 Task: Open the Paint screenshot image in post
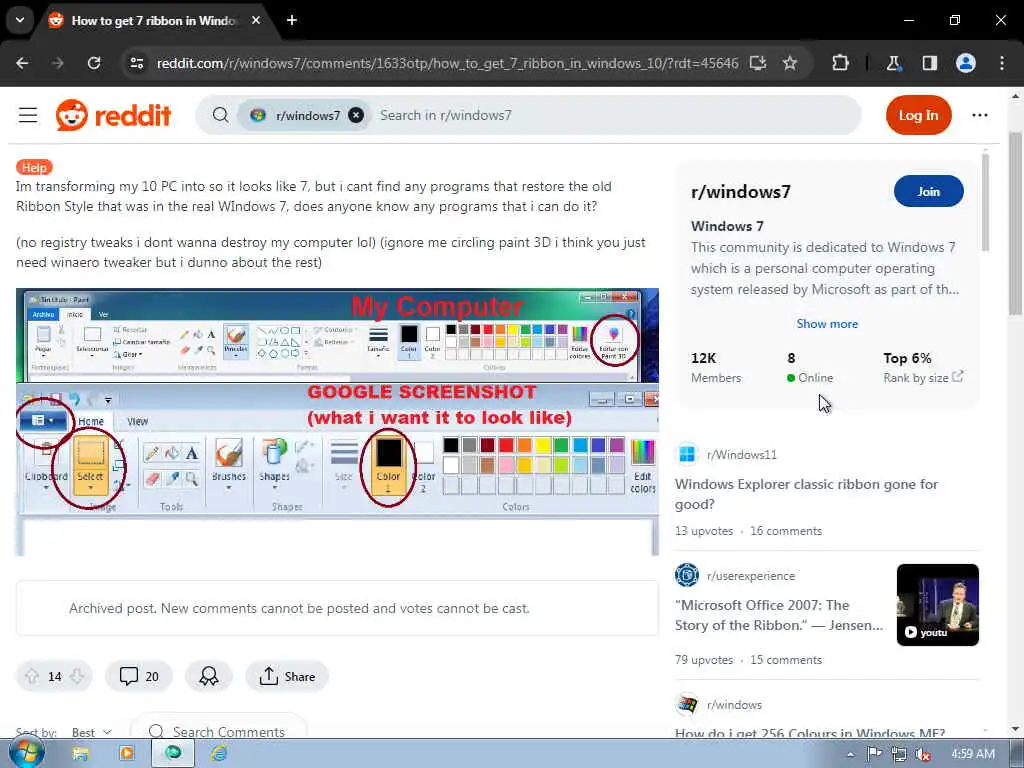[337, 422]
